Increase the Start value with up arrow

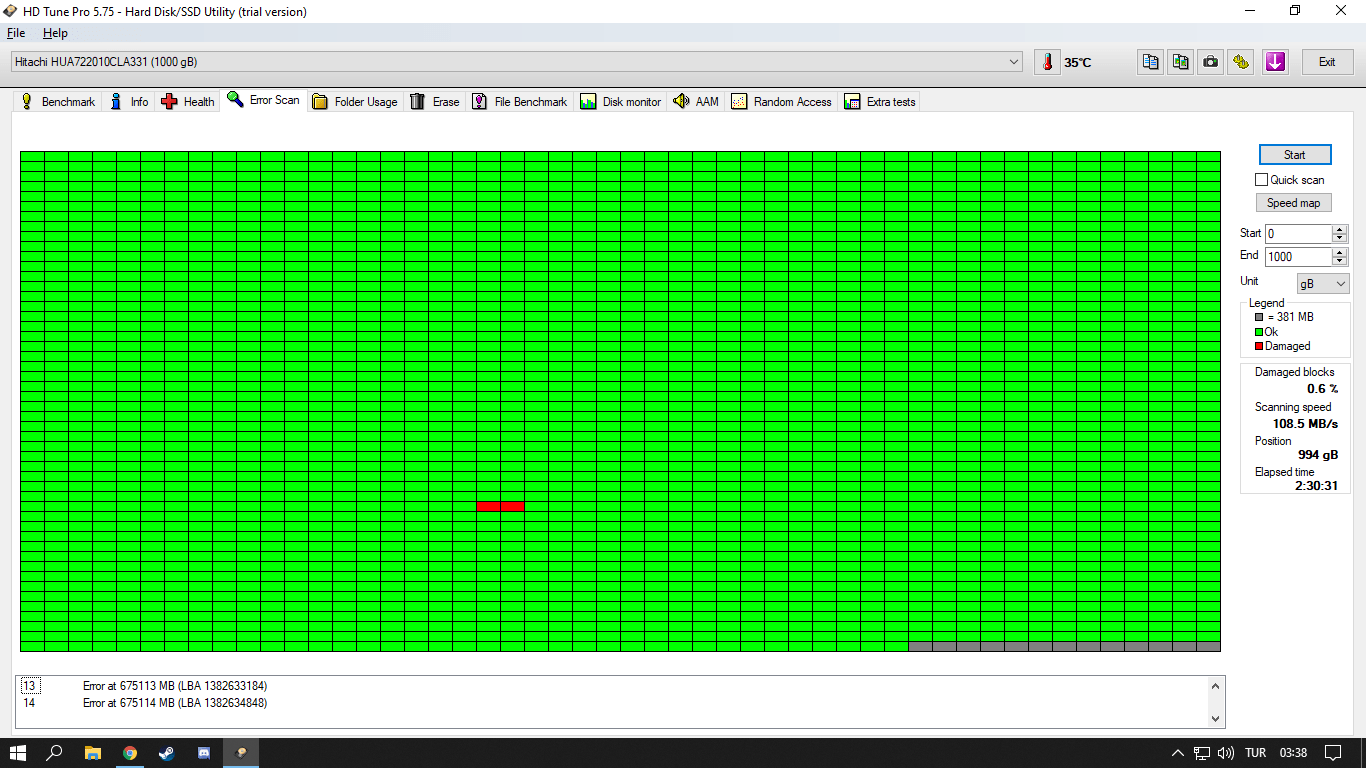coord(1340,229)
